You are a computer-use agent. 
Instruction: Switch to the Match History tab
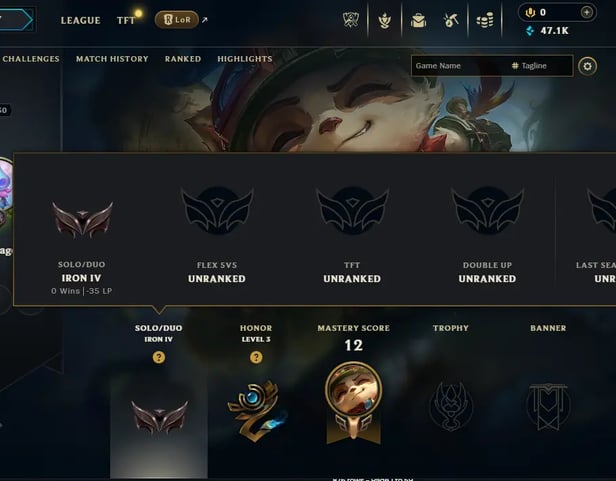click(x=112, y=59)
